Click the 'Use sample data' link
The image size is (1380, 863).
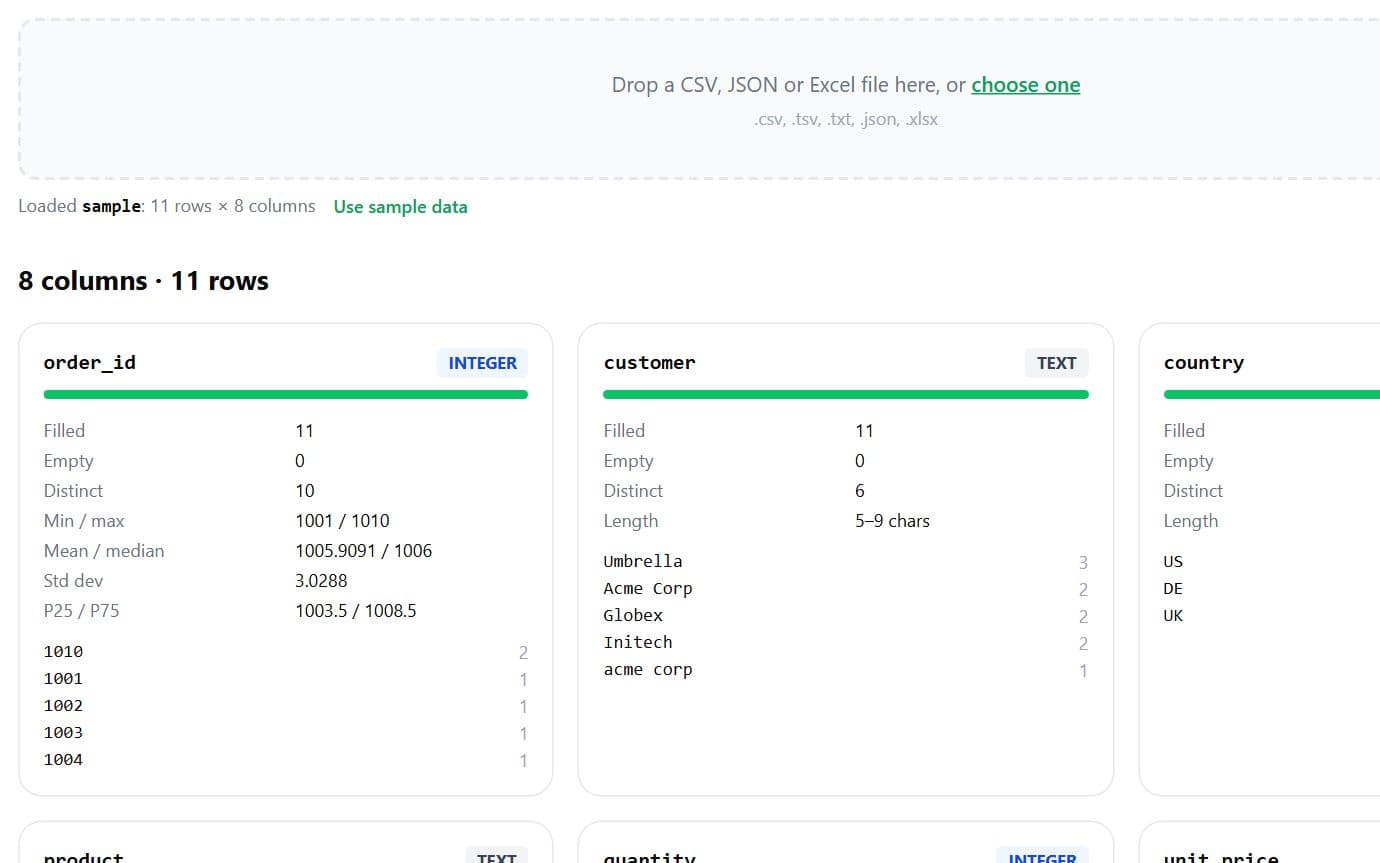pos(400,207)
